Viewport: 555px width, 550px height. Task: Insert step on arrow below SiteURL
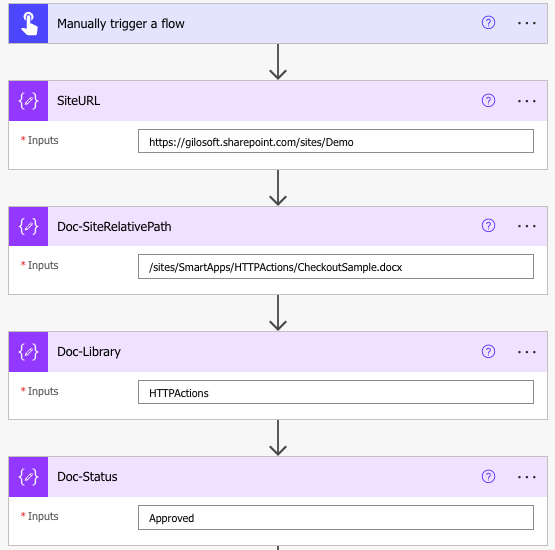(278, 188)
